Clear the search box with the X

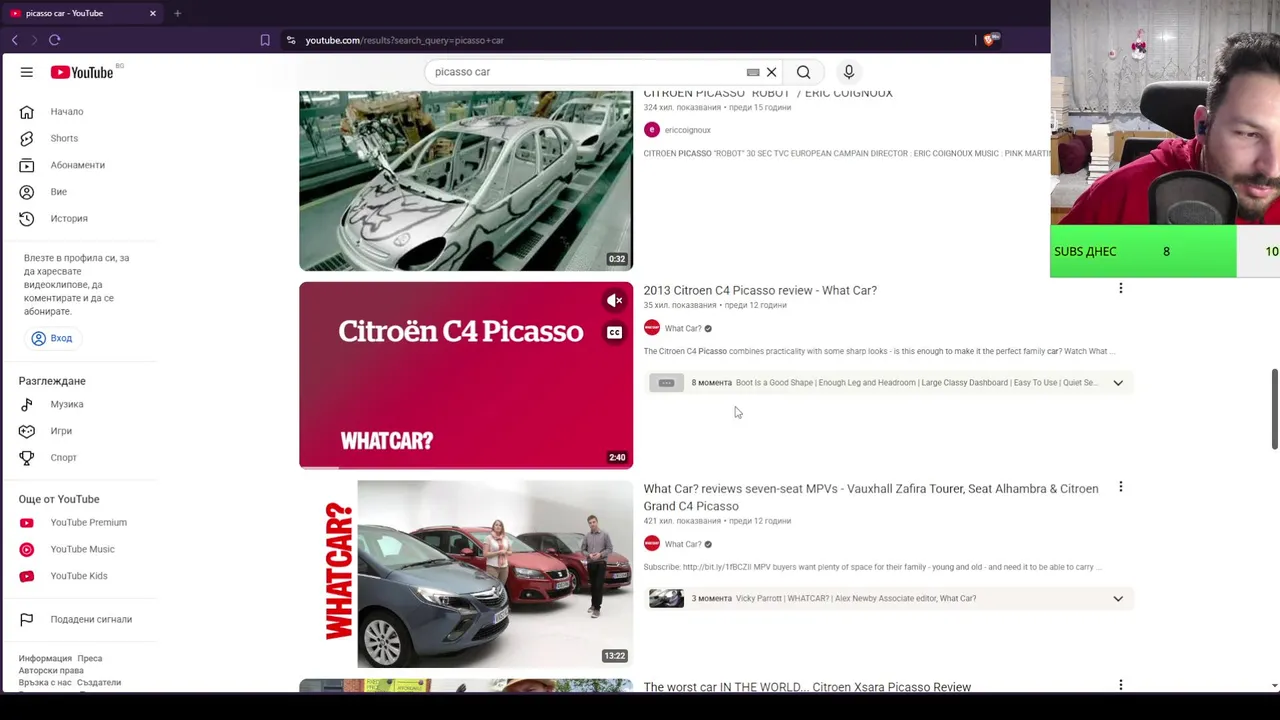[x=771, y=72]
